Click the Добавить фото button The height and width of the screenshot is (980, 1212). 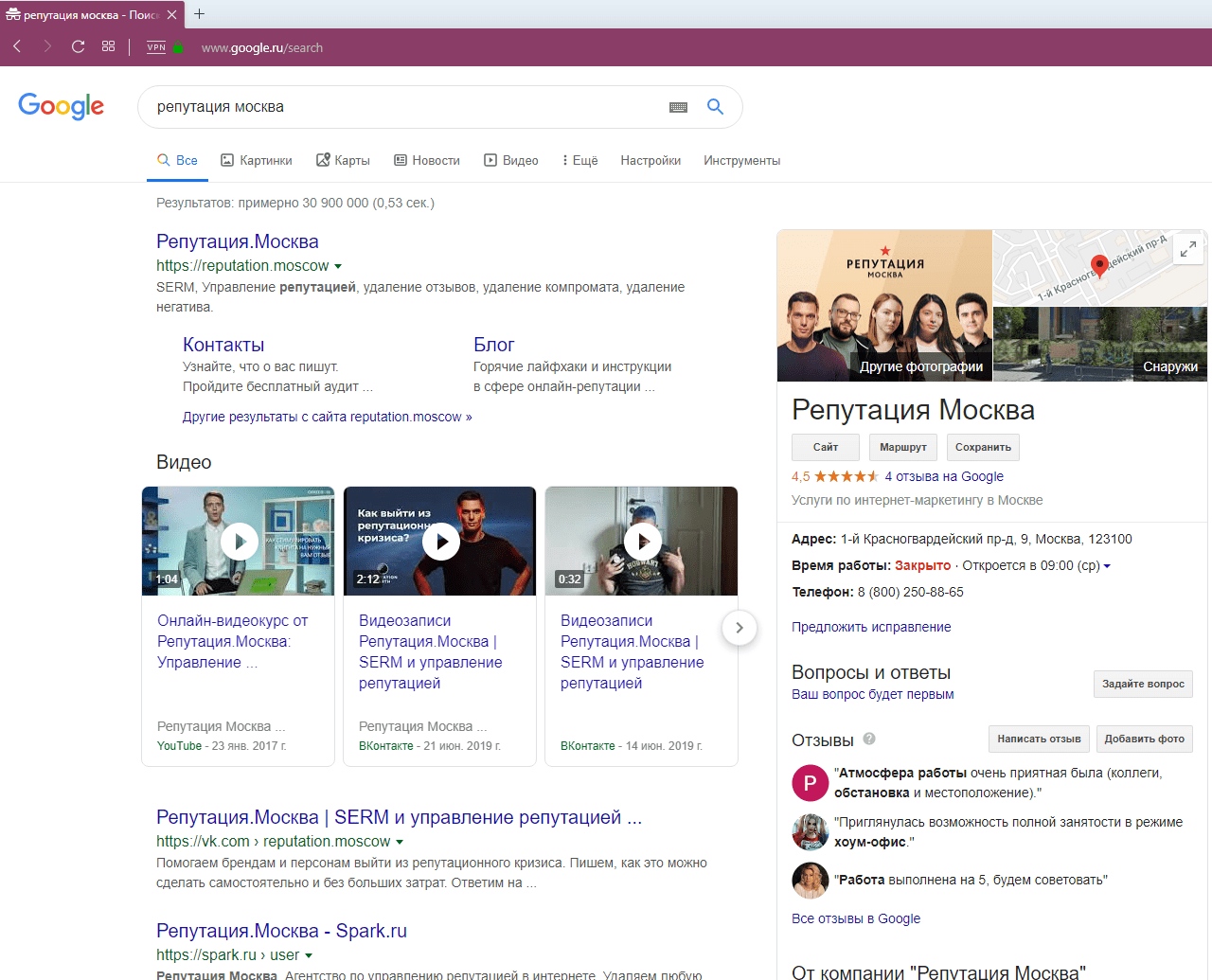(1144, 739)
